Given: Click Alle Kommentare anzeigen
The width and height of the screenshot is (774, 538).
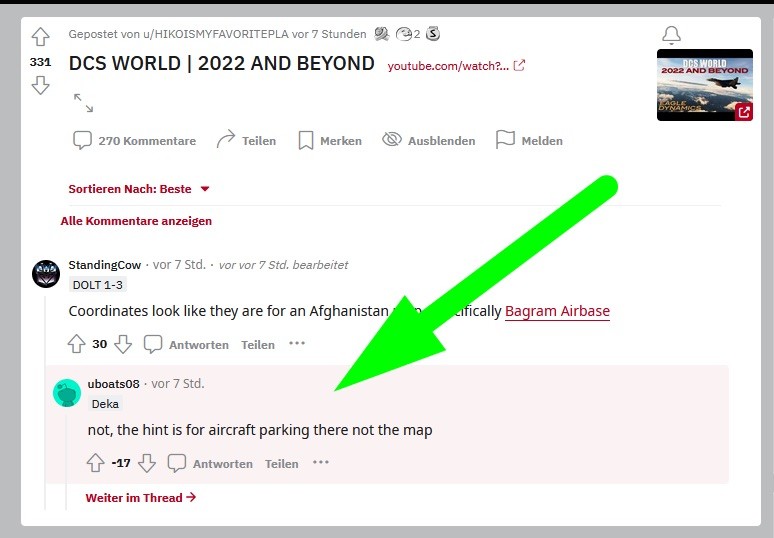Looking at the screenshot, I should click(136, 221).
